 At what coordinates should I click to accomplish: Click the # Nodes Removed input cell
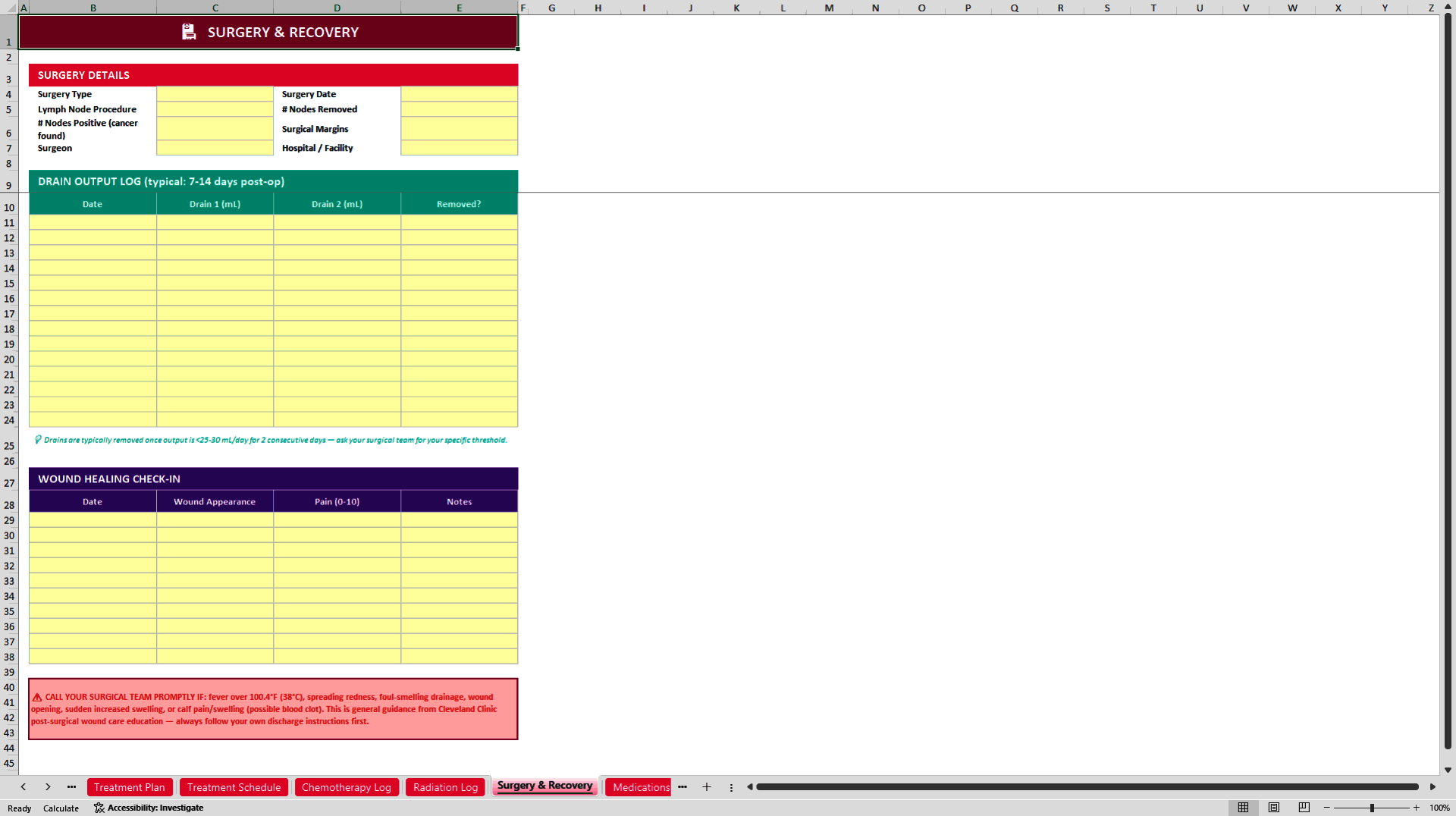[x=460, y=109]
